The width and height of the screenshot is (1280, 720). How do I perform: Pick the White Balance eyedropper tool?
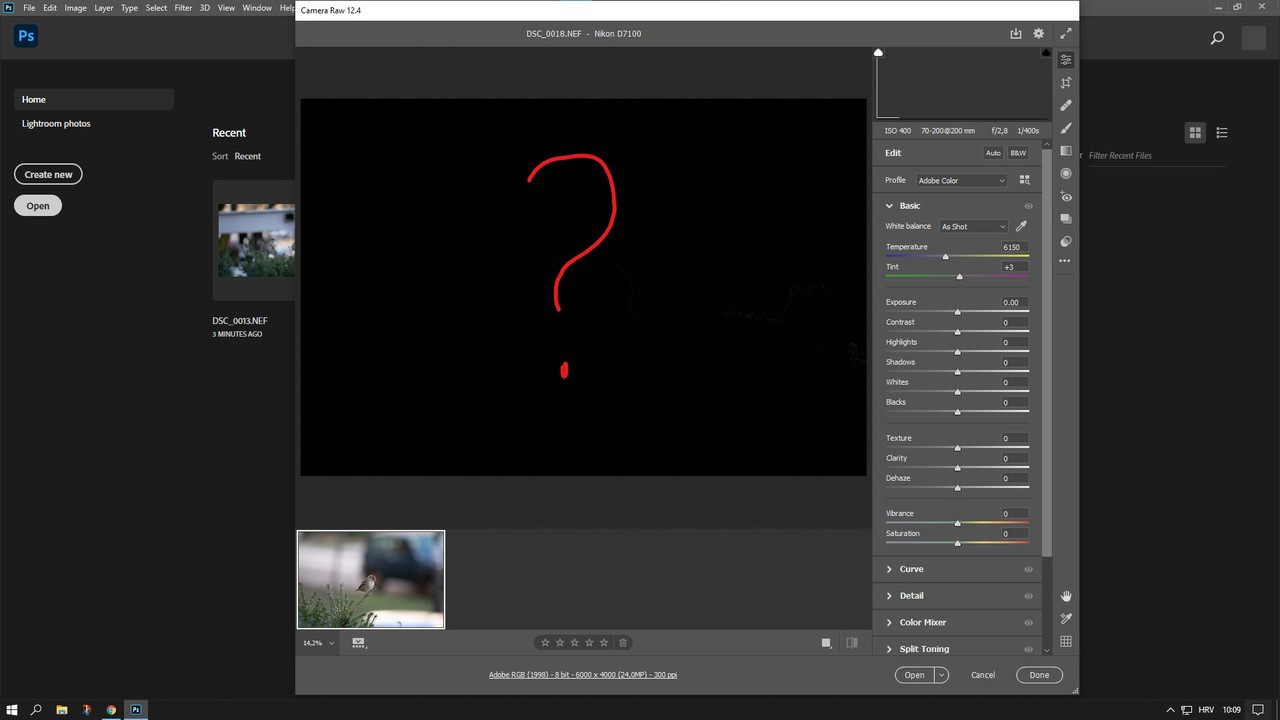click(x=1021, y=227)
